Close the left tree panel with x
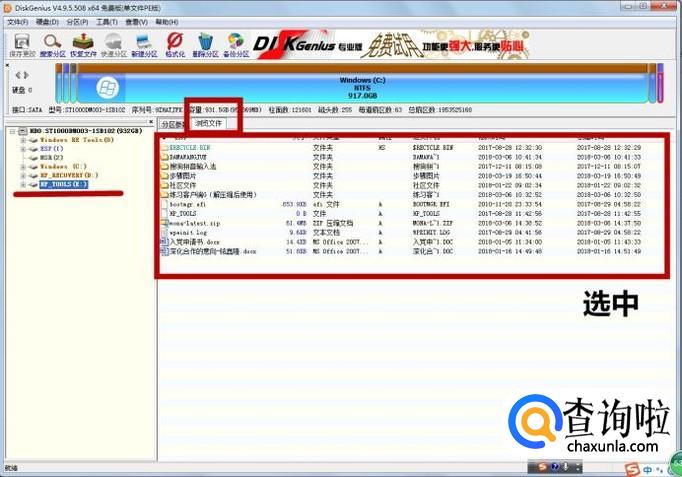Screen dimensions: 682x477 150,122
